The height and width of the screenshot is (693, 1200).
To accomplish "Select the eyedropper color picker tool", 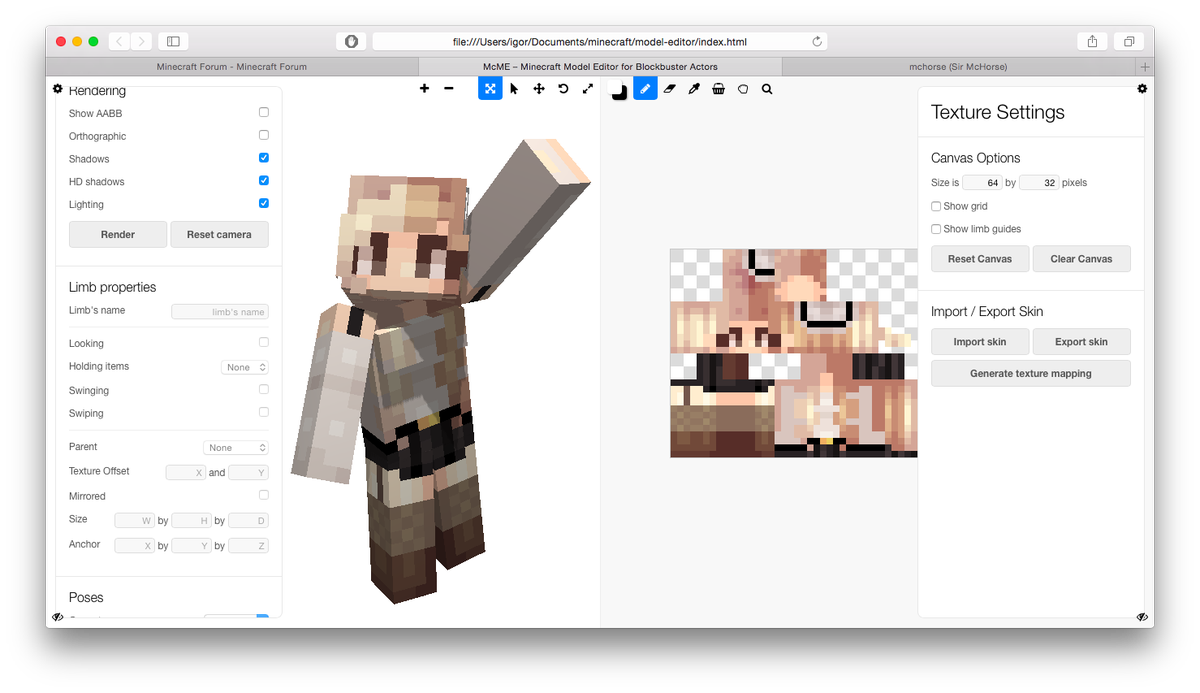I will coord(694,89).
